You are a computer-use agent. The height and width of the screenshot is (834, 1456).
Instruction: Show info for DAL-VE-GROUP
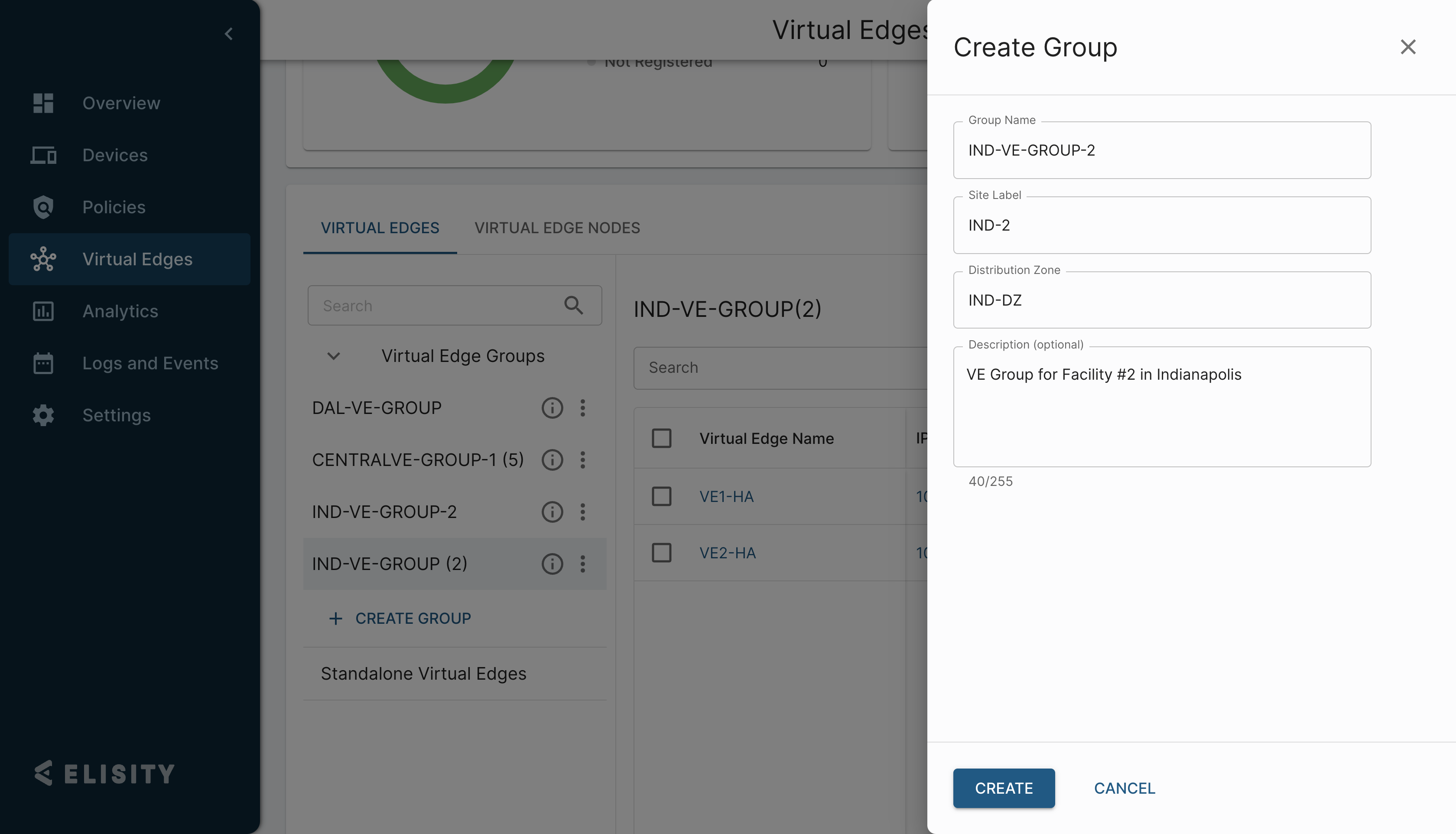point(552,408)
